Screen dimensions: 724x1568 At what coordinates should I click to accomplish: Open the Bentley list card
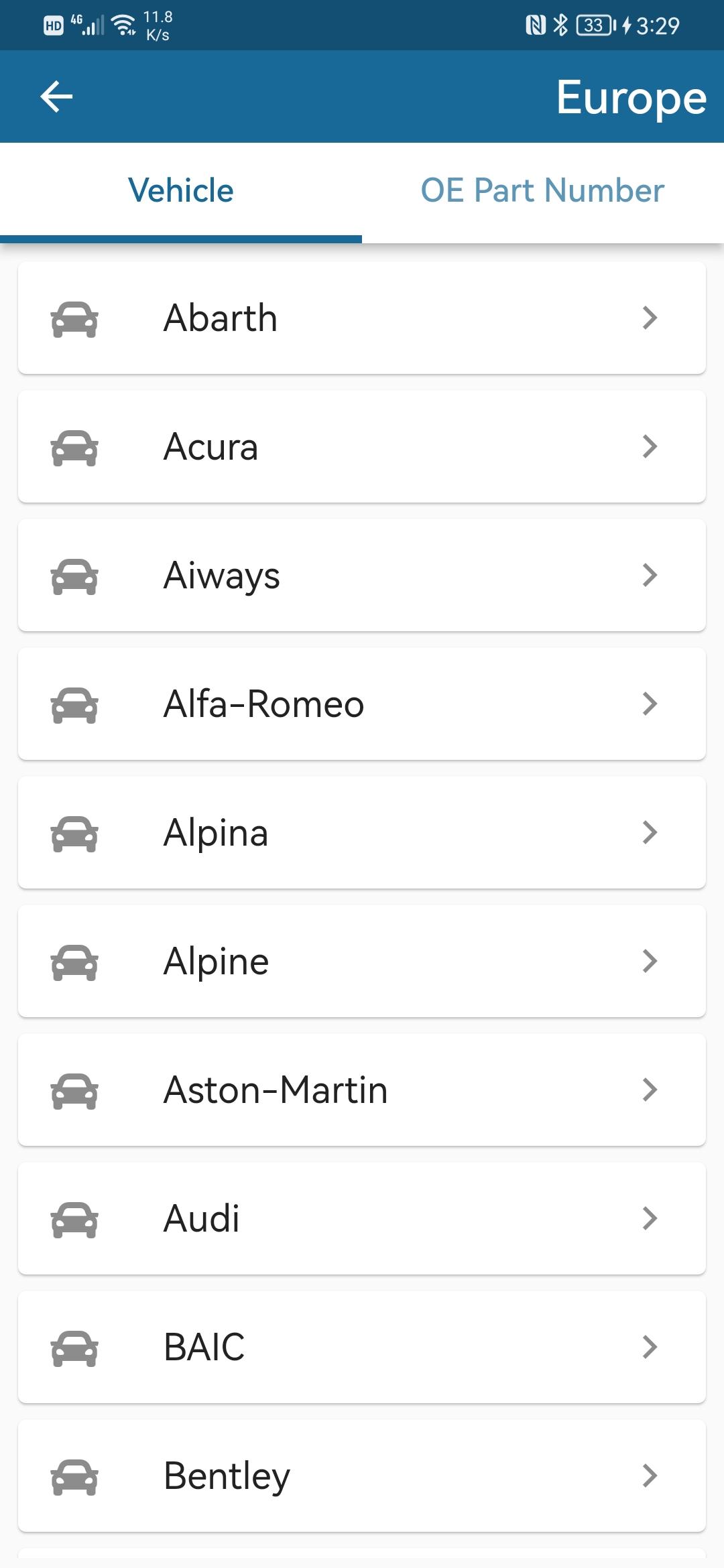click(362, 1476)
